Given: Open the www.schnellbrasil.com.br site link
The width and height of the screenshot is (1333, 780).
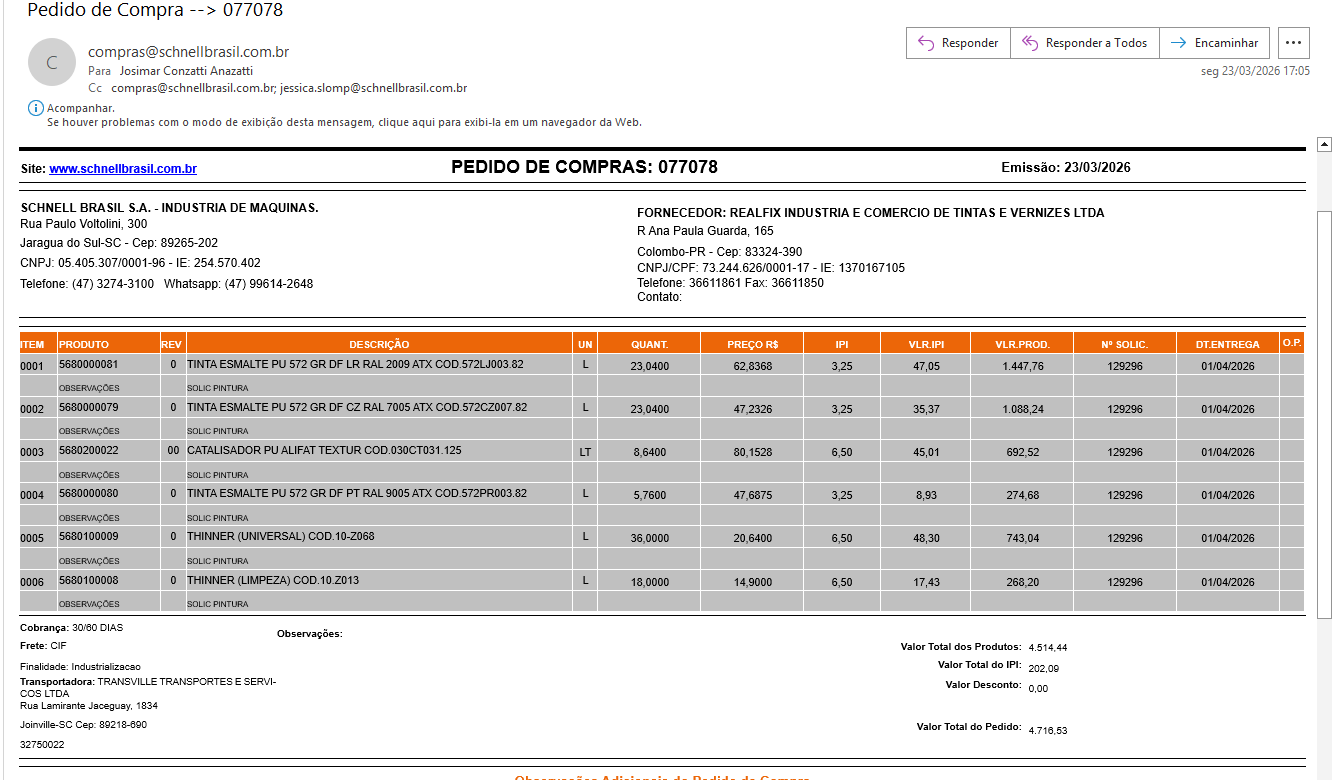Looking at the screenshot, I should click(x=123, y=169).
